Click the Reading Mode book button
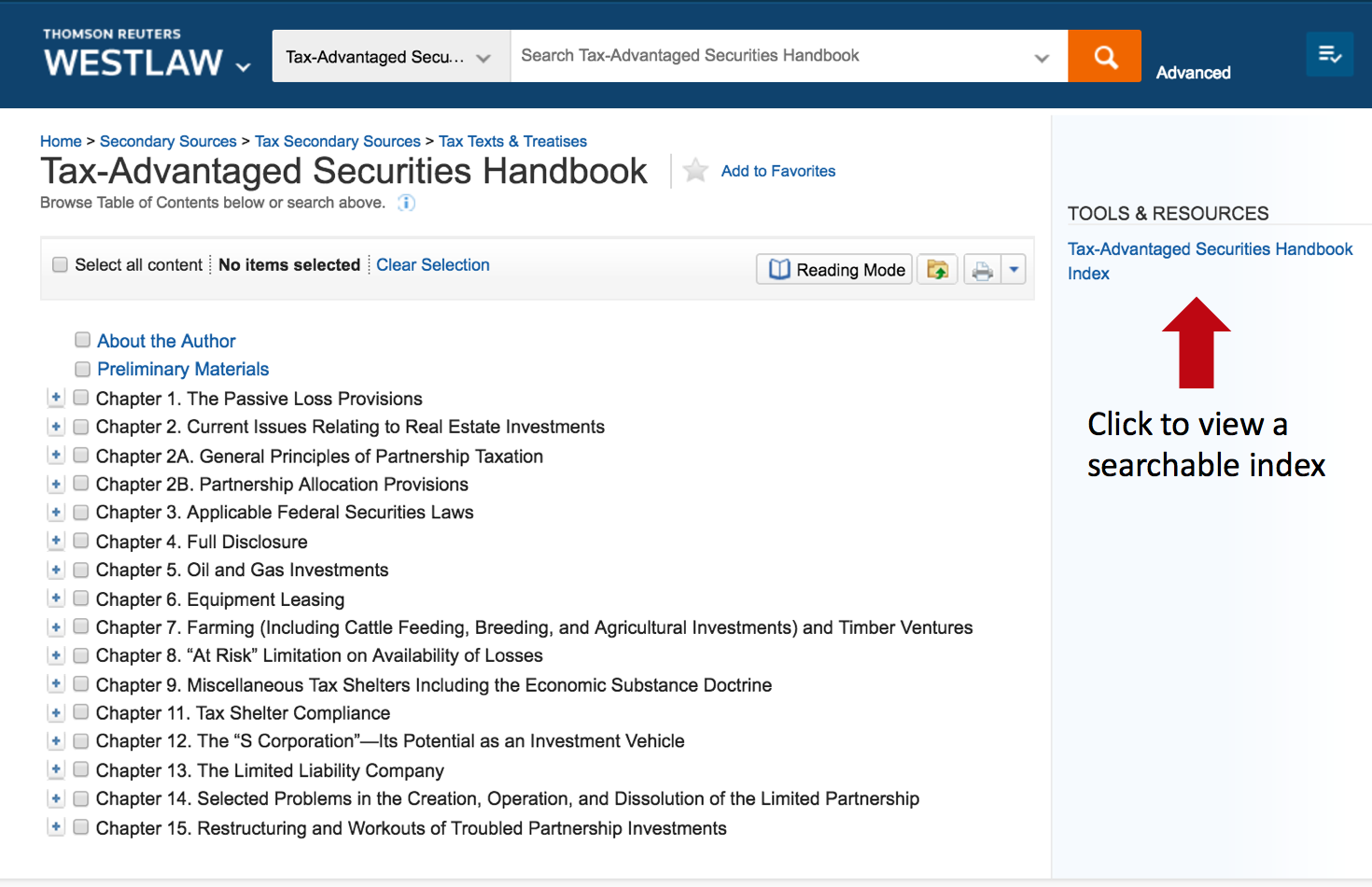Image resolution: width=1372 pixels, height=887 pixels. 834,270
